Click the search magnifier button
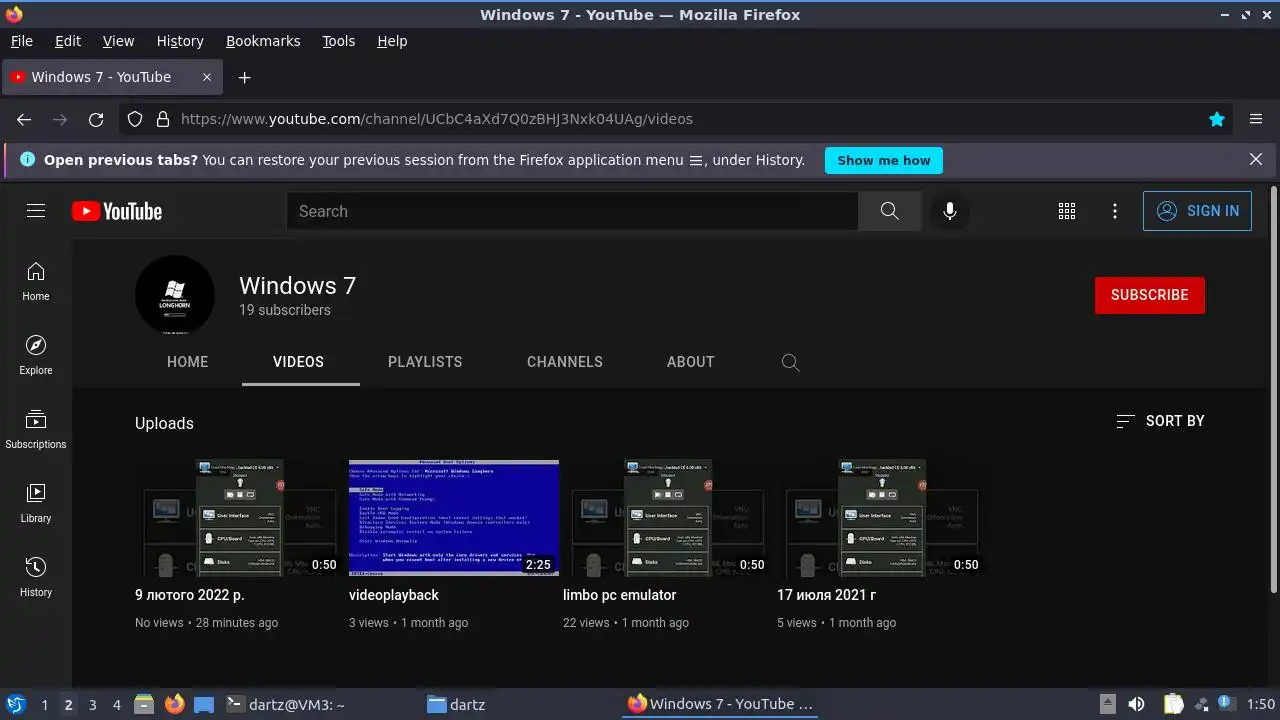Viewport: 1280px width, 720px height. [889, 211]
